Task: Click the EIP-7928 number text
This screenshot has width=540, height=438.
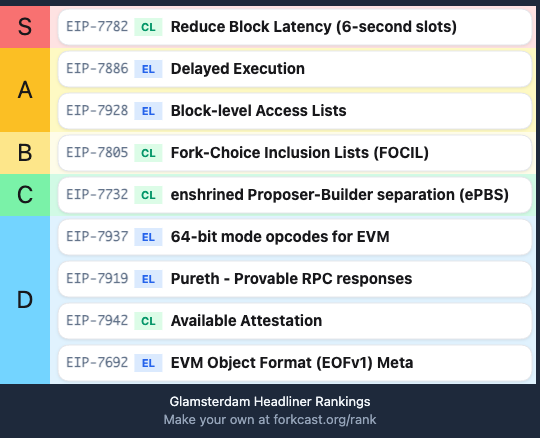Action: pyautogui.click(x=97, y=111)
